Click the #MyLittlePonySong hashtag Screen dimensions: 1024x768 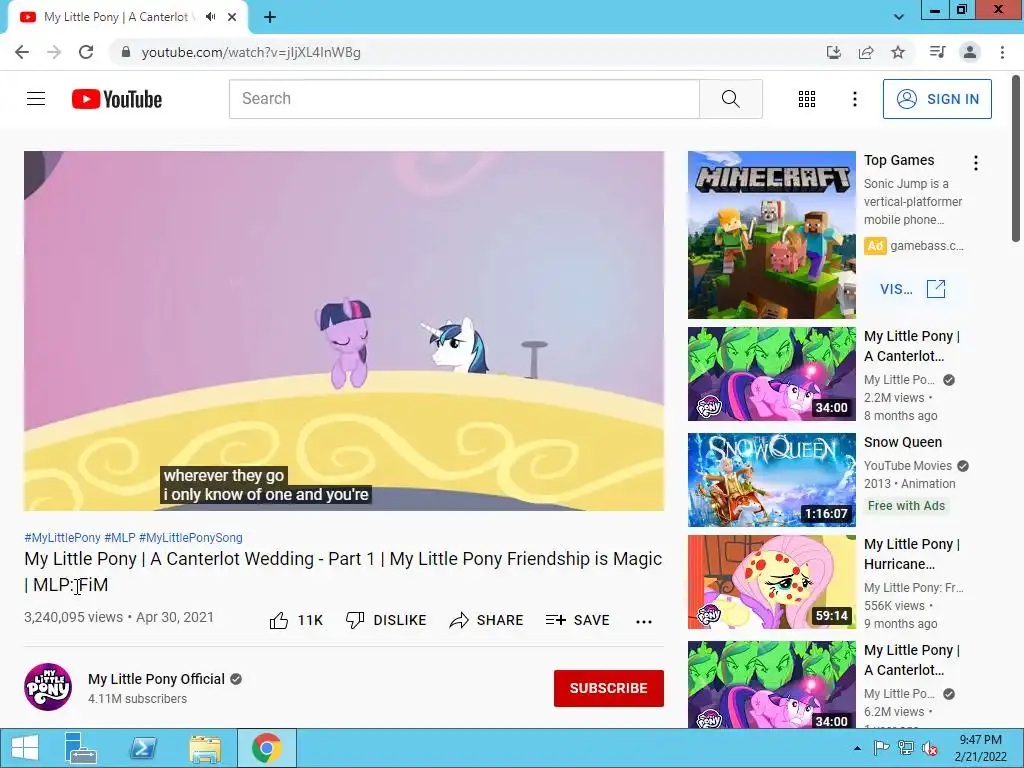(191, 537)
